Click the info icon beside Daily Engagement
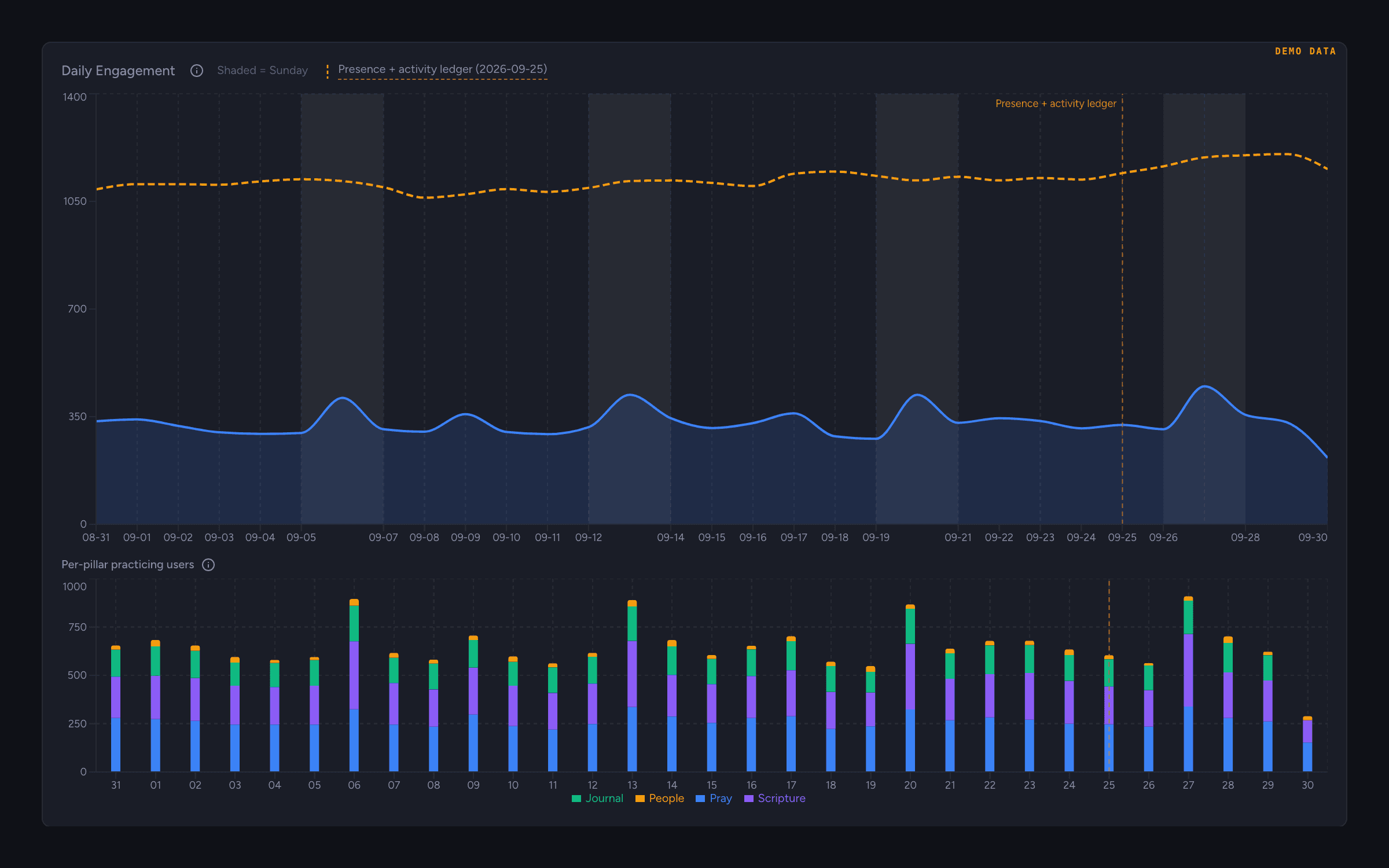 click(197, 71)
